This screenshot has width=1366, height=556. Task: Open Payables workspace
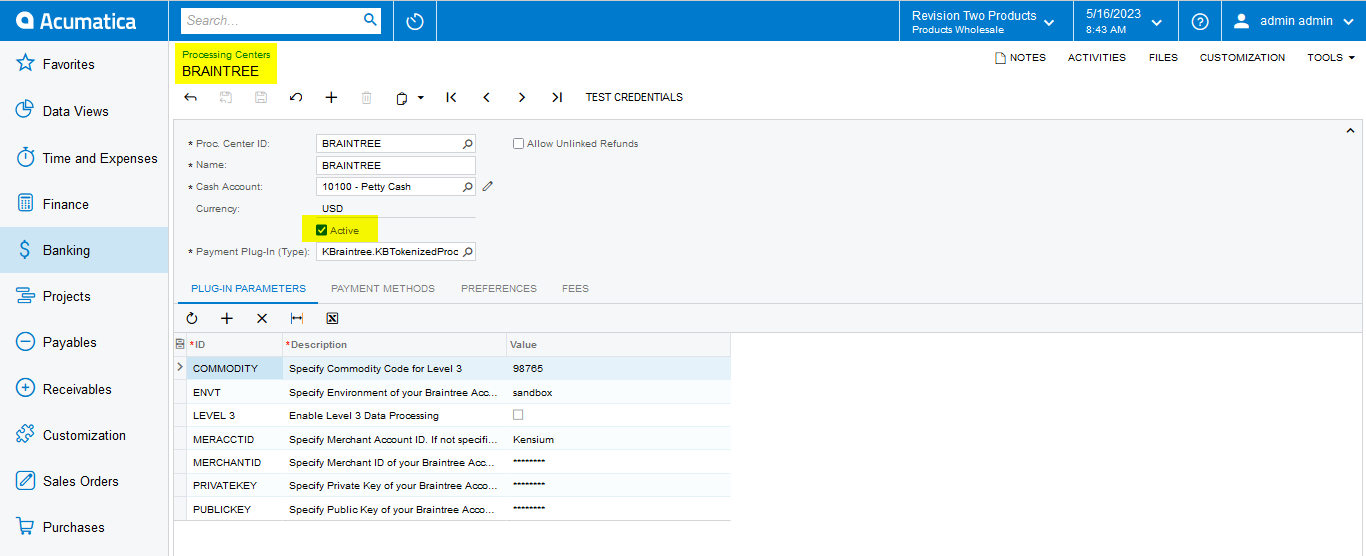[x=84, y=342]
